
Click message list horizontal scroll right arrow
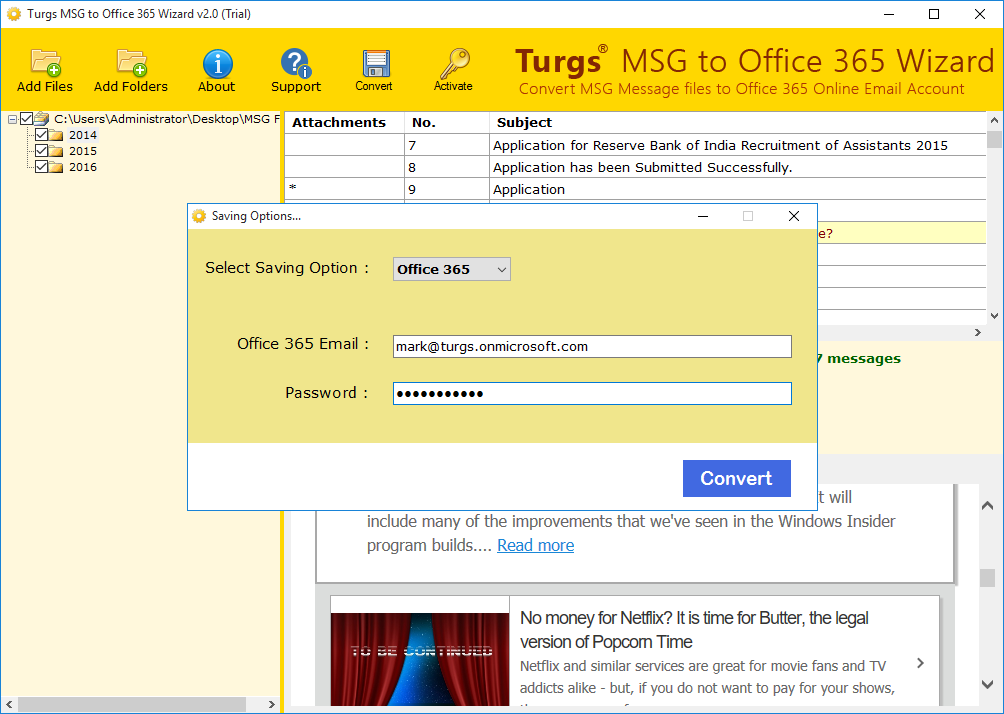(x=978, y=332)
